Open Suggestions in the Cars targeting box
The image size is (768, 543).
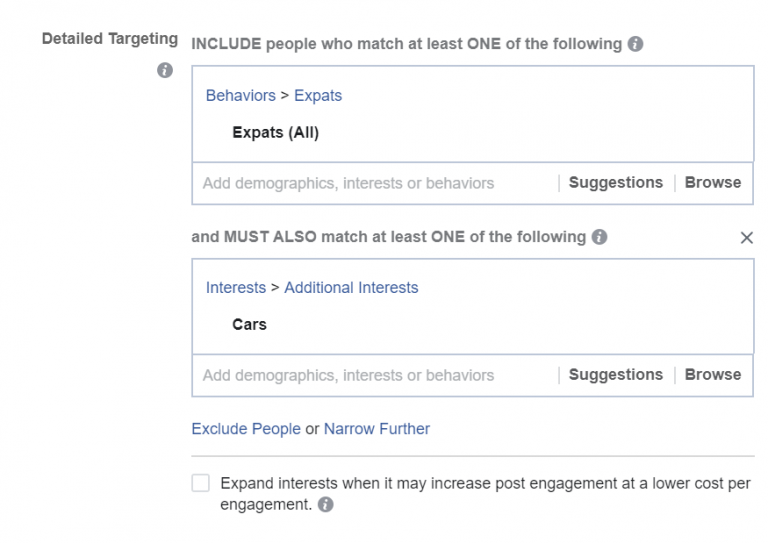(615, 375)
